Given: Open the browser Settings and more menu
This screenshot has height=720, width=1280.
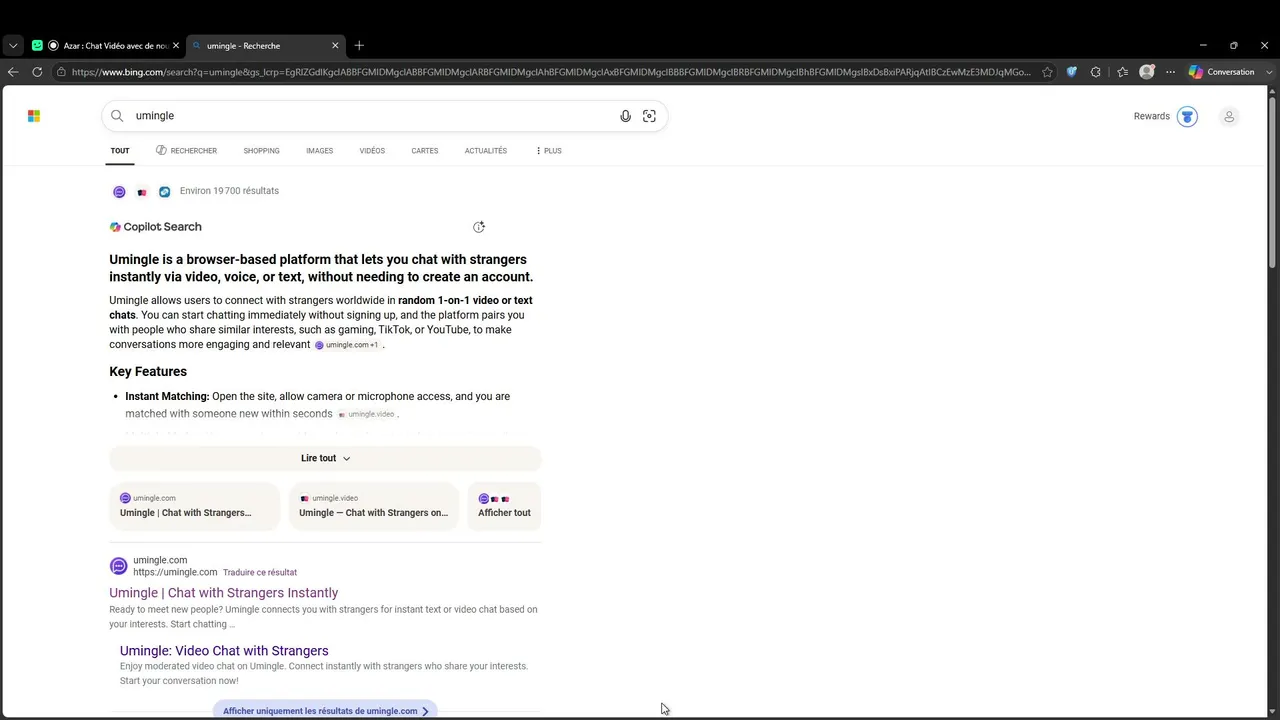Looking at the screenshot, I should coord(1170,72).
